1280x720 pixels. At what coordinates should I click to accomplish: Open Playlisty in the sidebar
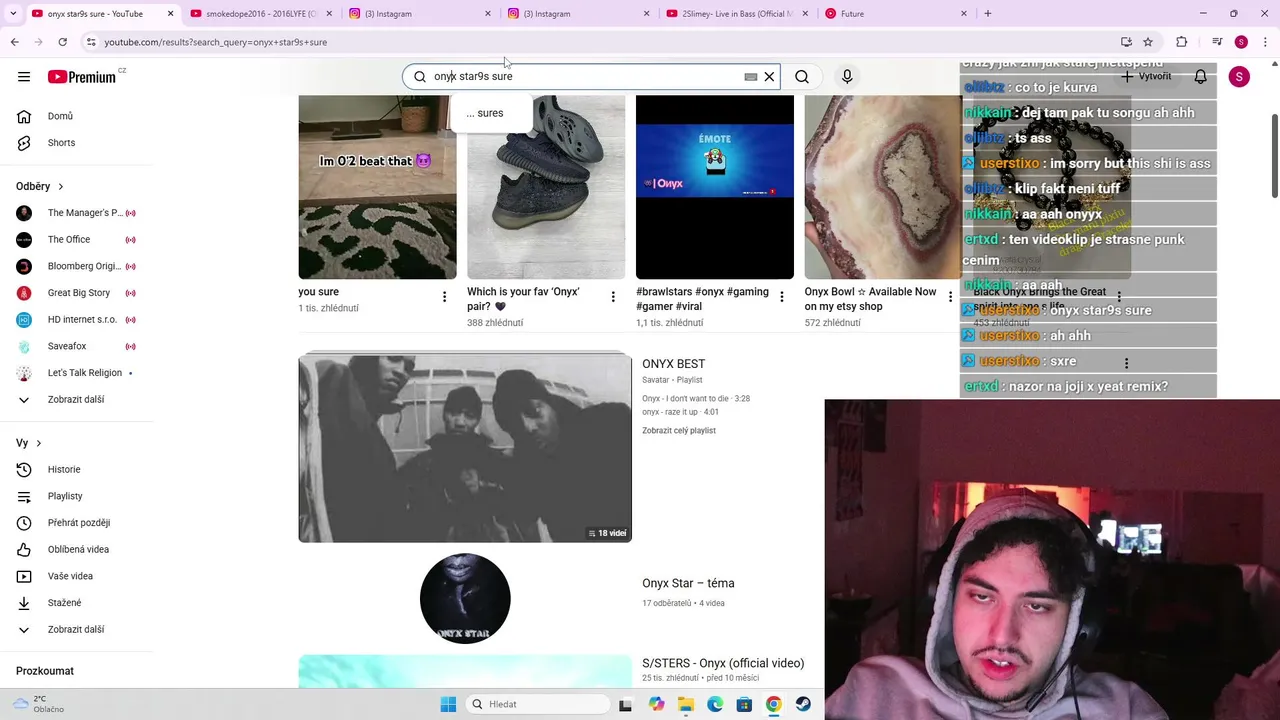75,496
